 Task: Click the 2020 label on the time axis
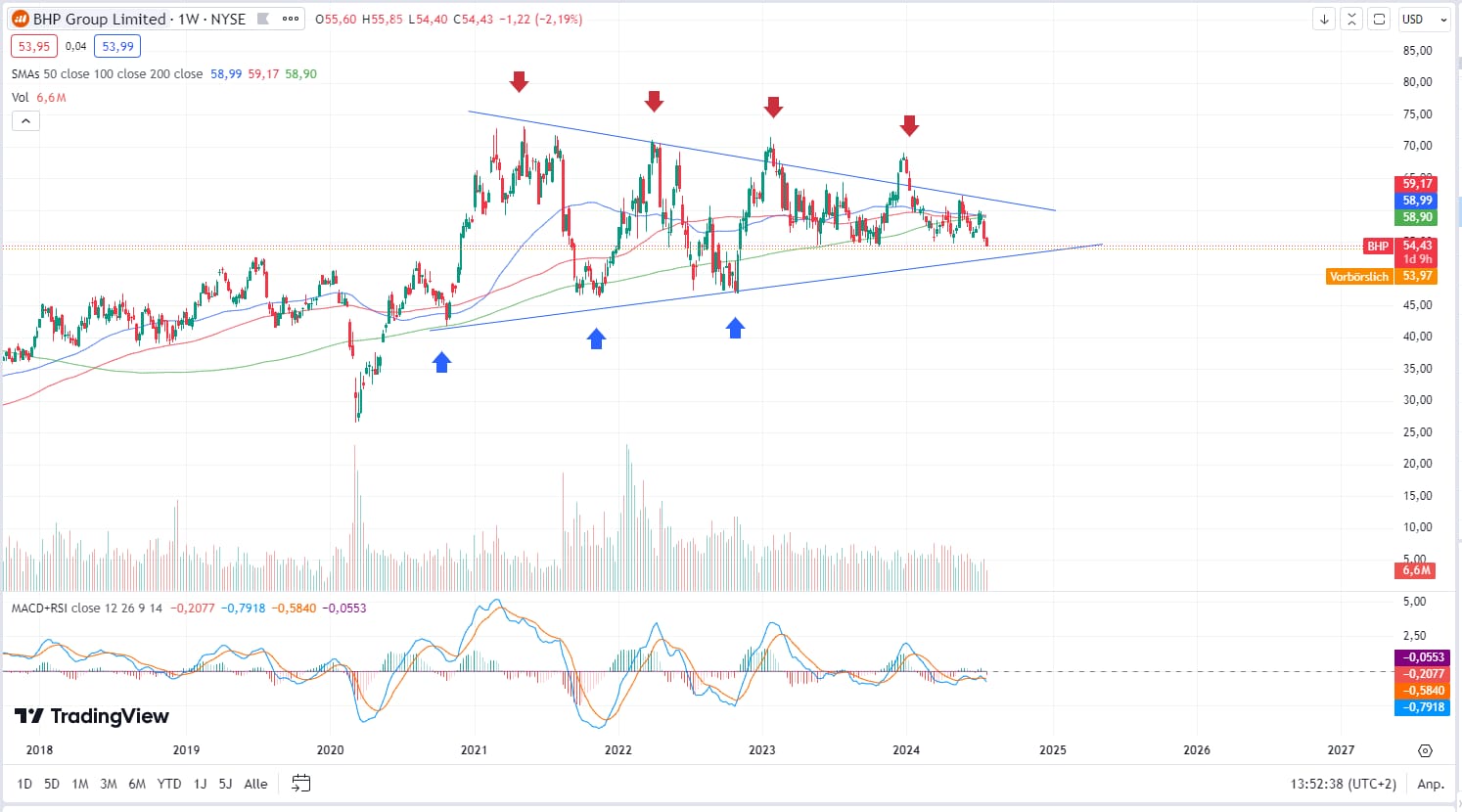[x=330, y=750]
